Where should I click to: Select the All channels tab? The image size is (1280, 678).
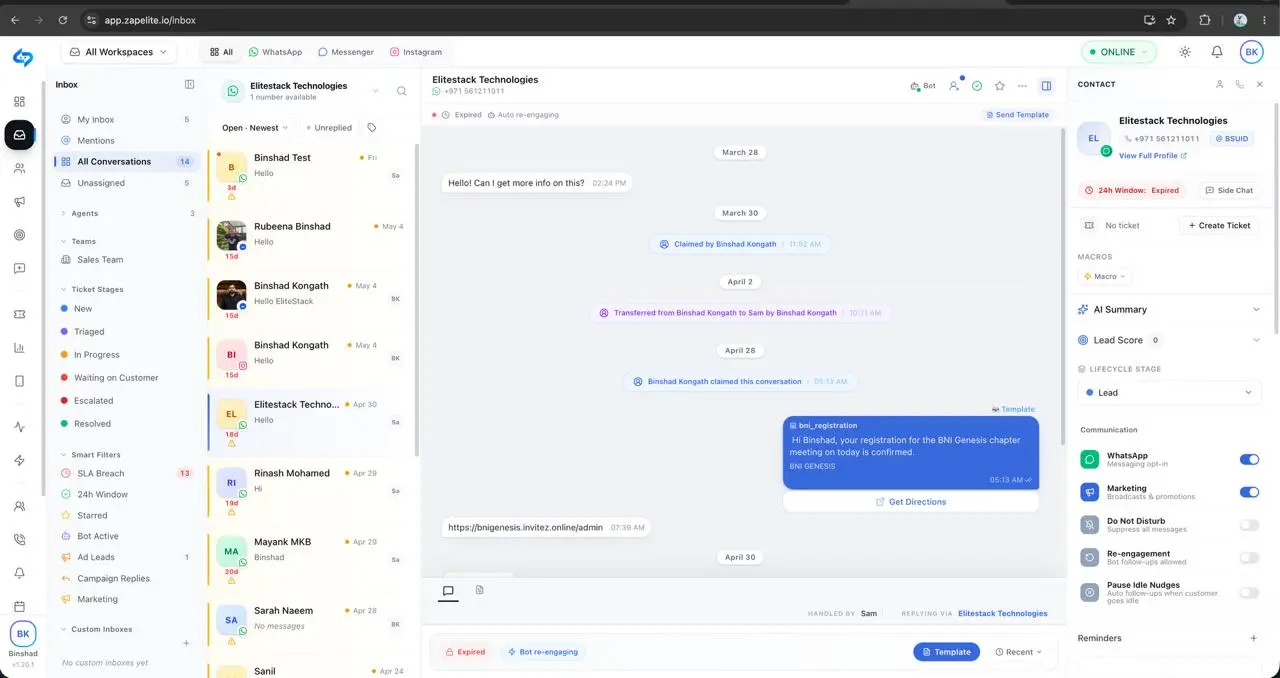point(221,52)
